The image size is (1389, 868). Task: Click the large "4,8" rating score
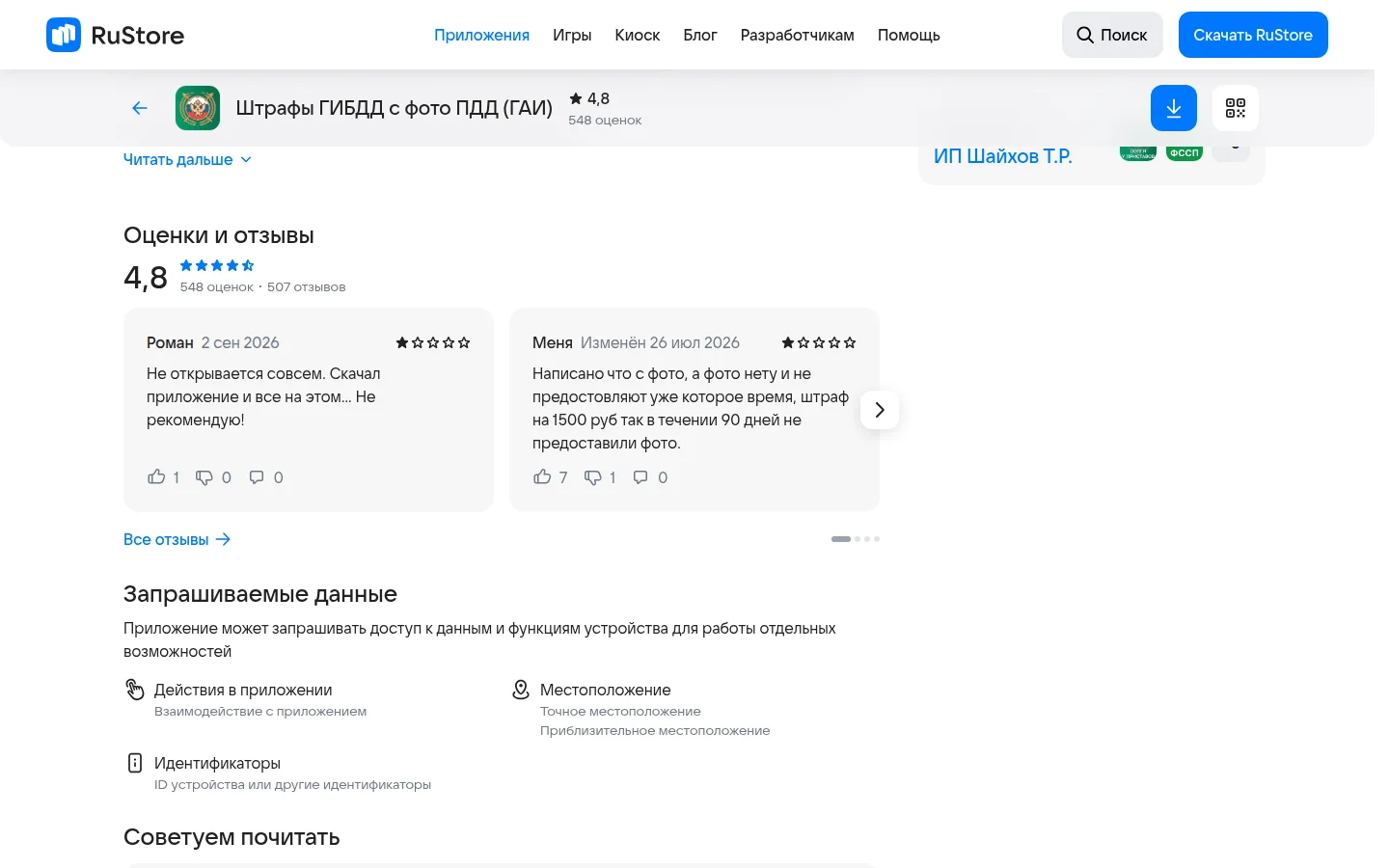point(146,278)
